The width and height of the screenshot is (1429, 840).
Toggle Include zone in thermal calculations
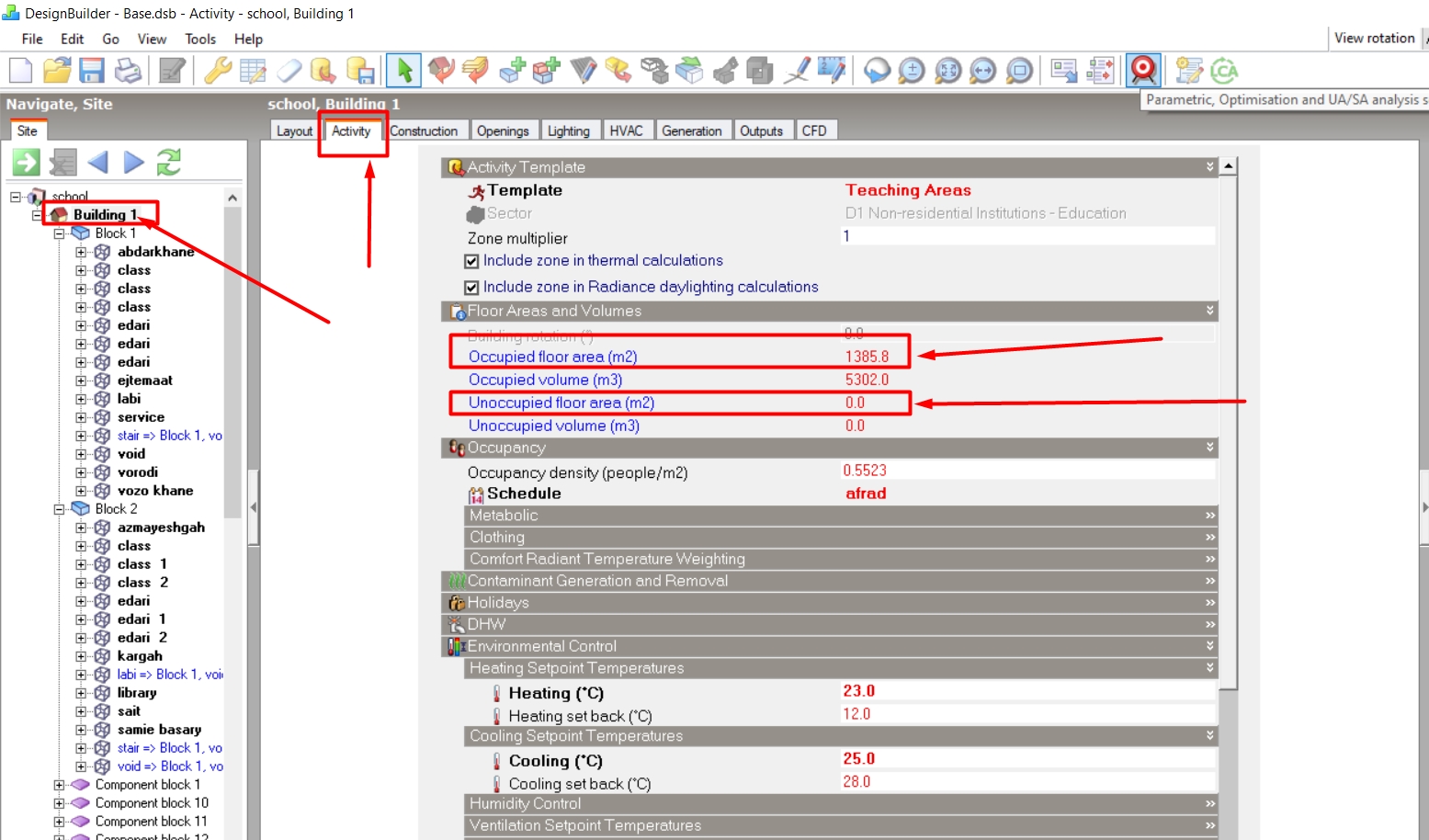pyautogui.click(x=471, y=261)
